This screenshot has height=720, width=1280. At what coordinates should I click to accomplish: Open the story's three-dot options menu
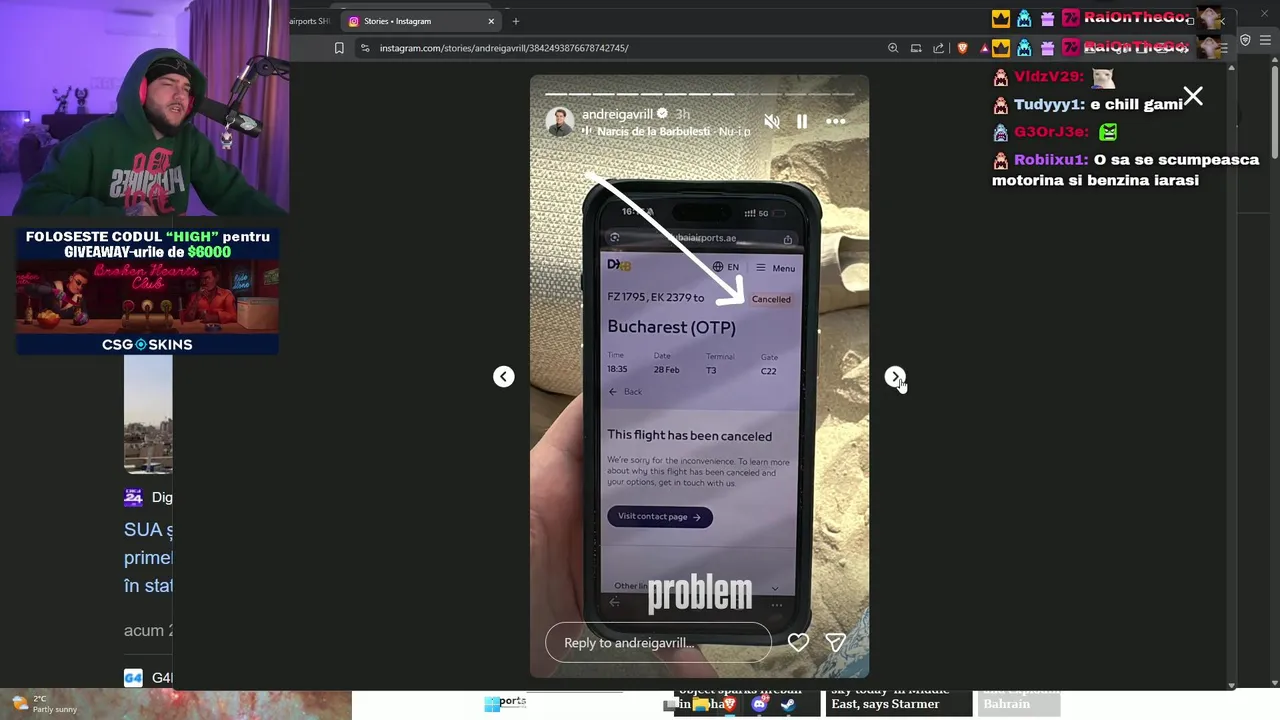(835, 122)
